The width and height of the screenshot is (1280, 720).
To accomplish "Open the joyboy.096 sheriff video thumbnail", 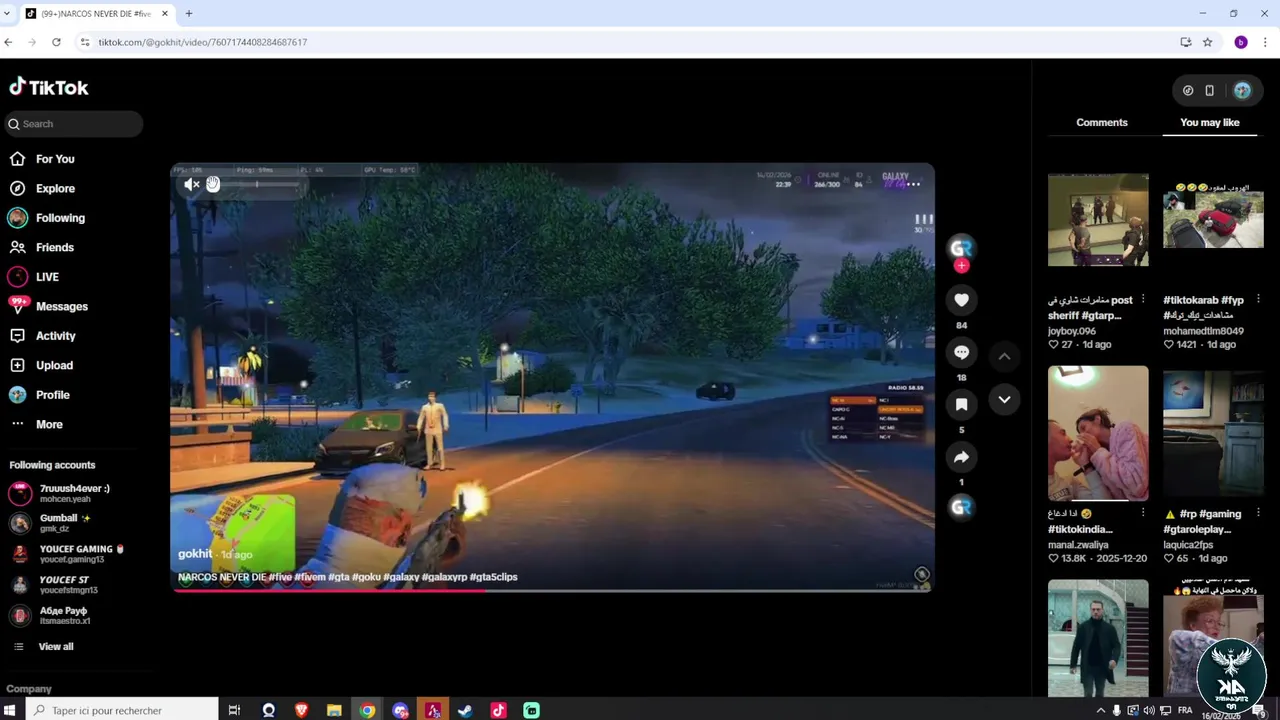I will point(1098,220).
